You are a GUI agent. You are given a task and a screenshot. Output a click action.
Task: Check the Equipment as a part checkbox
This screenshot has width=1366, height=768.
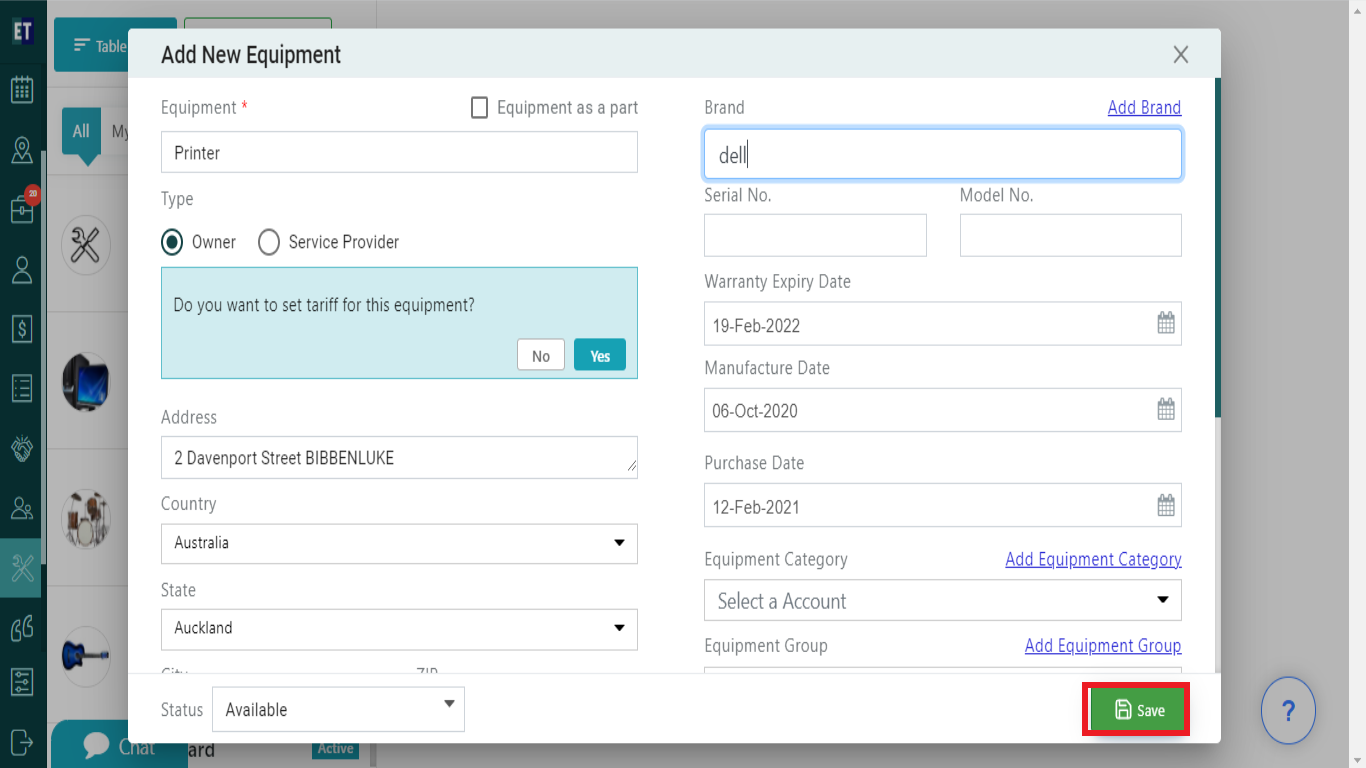[x=479, y=107]
